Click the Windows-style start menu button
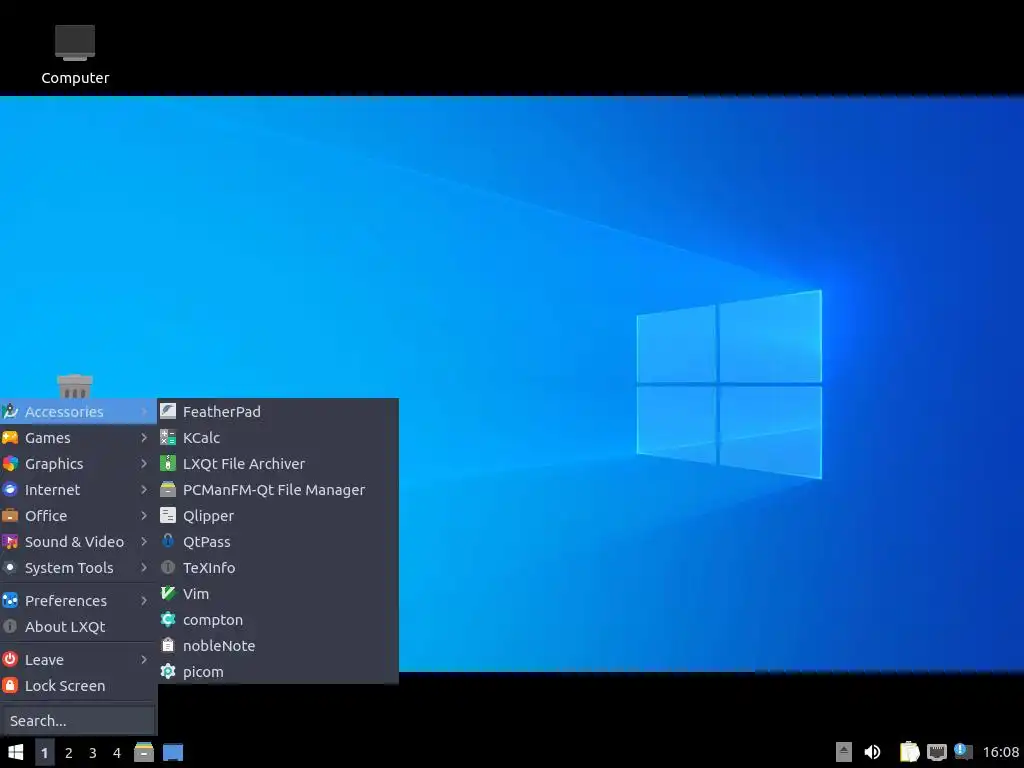The width and height of the screenshot is (1024, 768). [16, 752]
